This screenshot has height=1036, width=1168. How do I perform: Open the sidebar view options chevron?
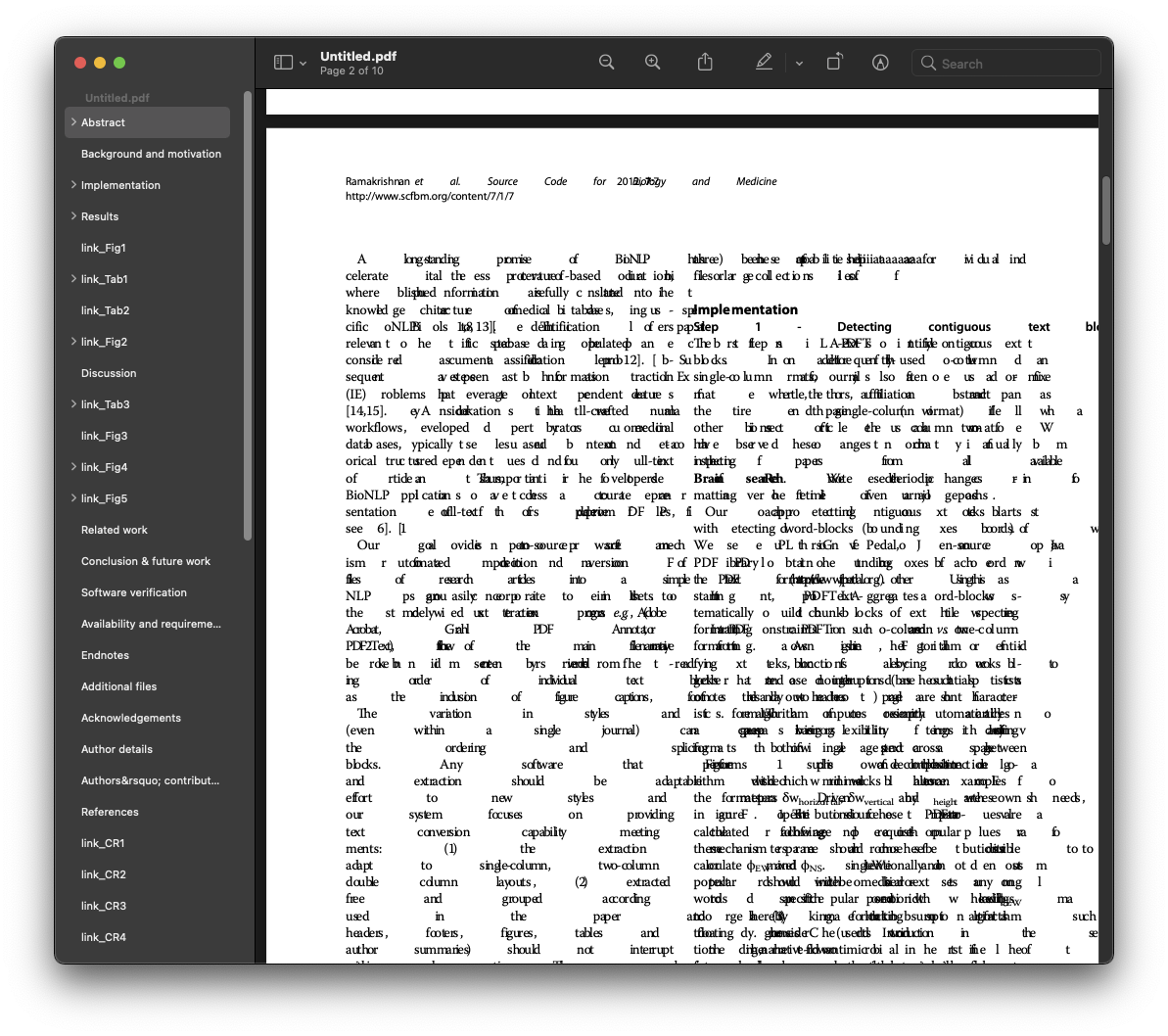click(302, 62)
